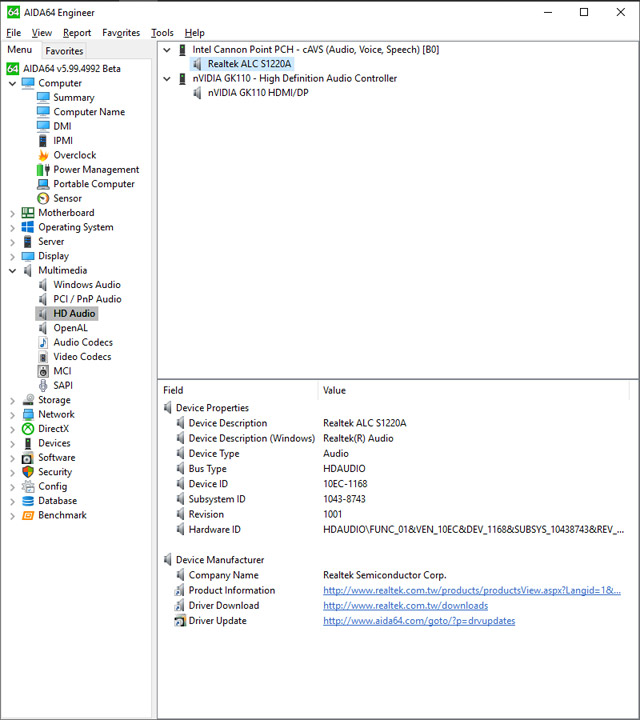Click the Security shield icon

click(x=28, y=472)
